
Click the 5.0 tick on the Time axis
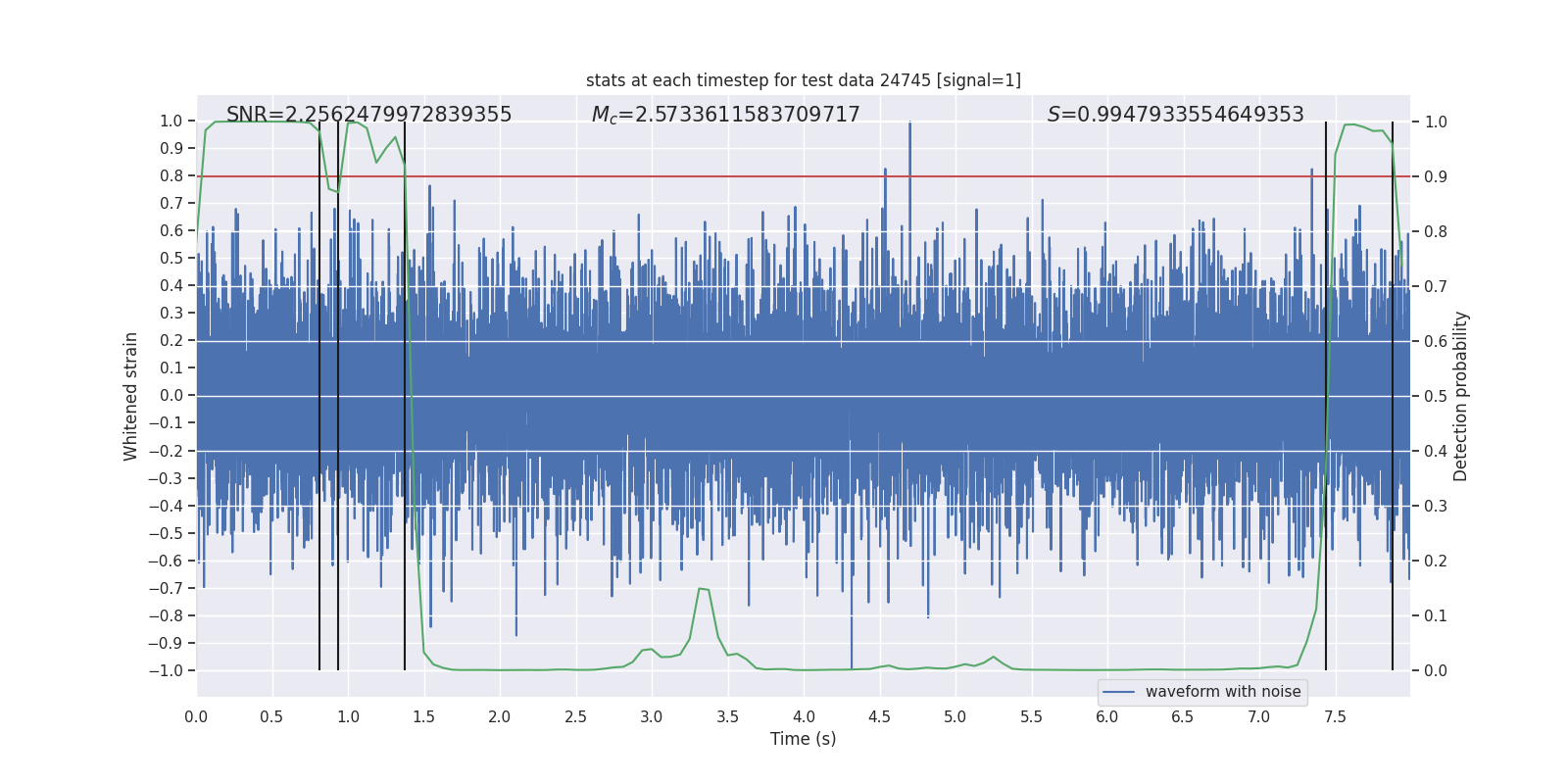point(955,717)
